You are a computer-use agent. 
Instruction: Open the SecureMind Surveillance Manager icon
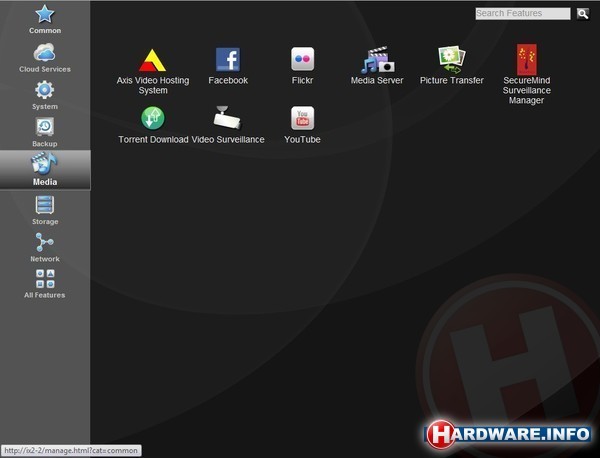click(x=527, y=60)
